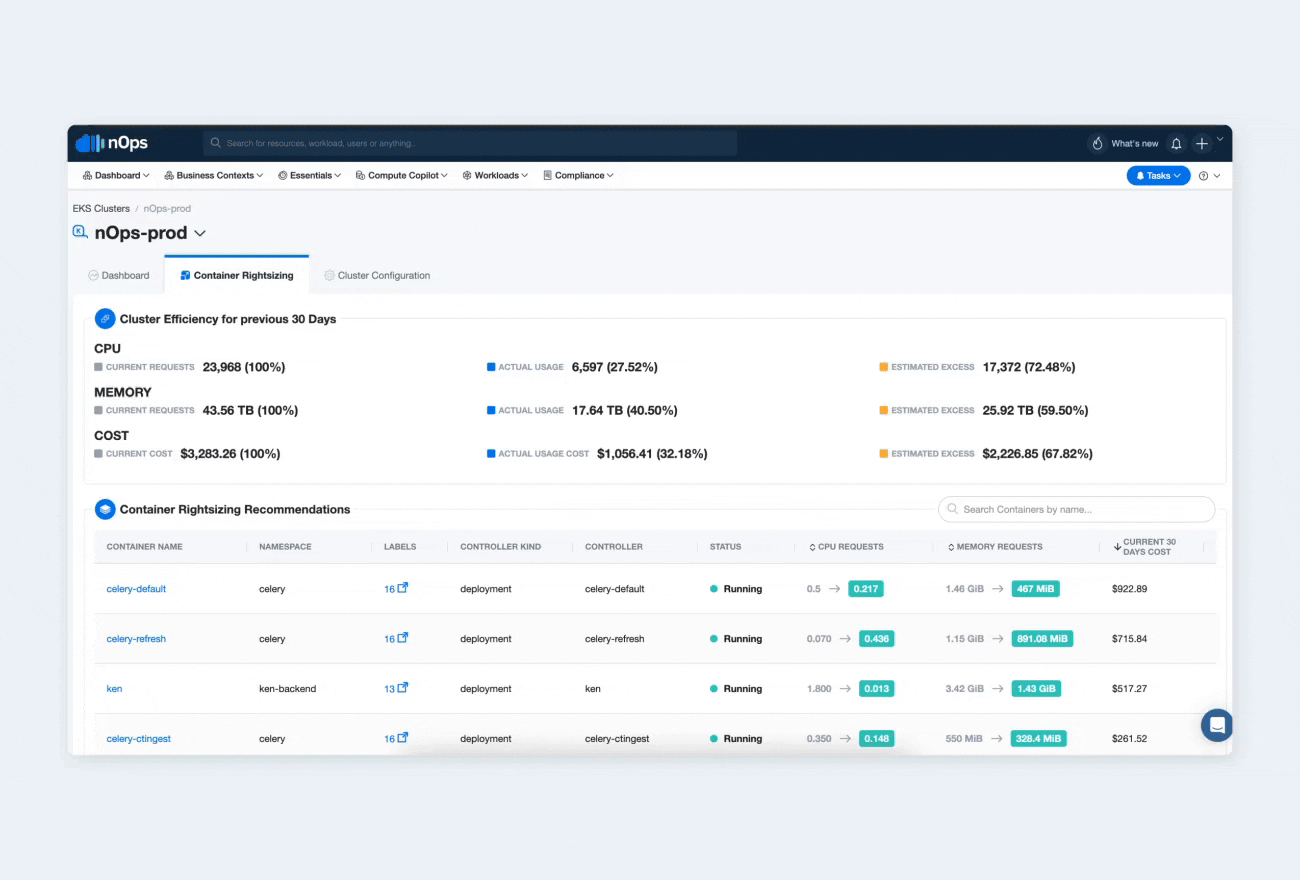Click the CPU estimated excess 17,372 value
The height and width of the screenshot is (880, 1300).
pos(1029,367)
